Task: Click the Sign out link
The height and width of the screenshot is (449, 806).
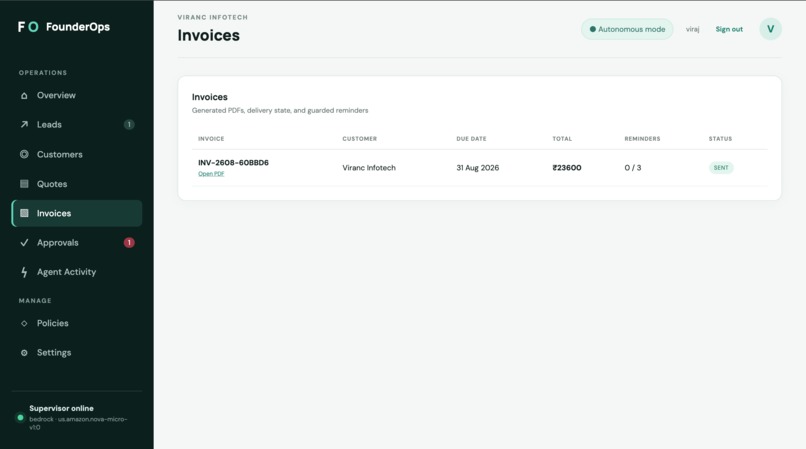Action: pos(729,29)
